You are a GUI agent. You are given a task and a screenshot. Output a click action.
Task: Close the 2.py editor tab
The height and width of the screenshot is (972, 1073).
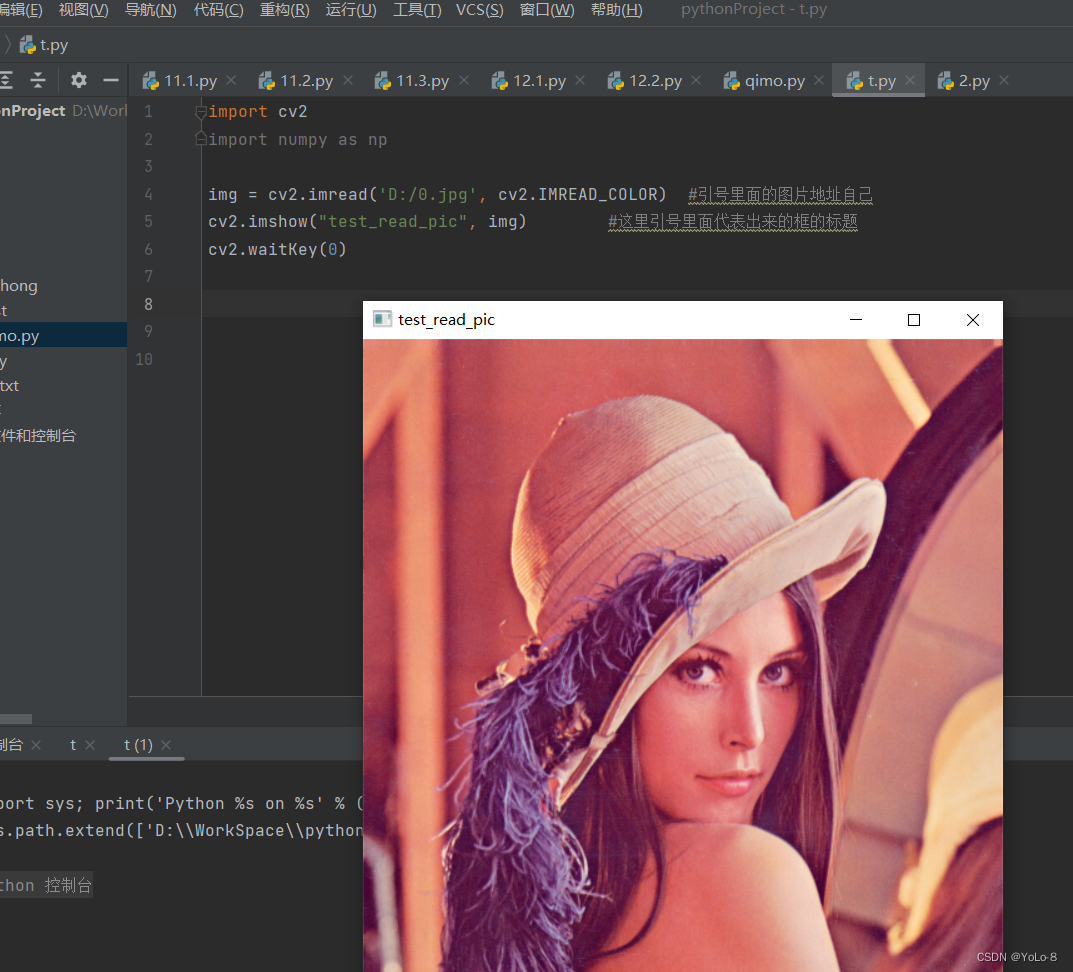coord(1004,80)
